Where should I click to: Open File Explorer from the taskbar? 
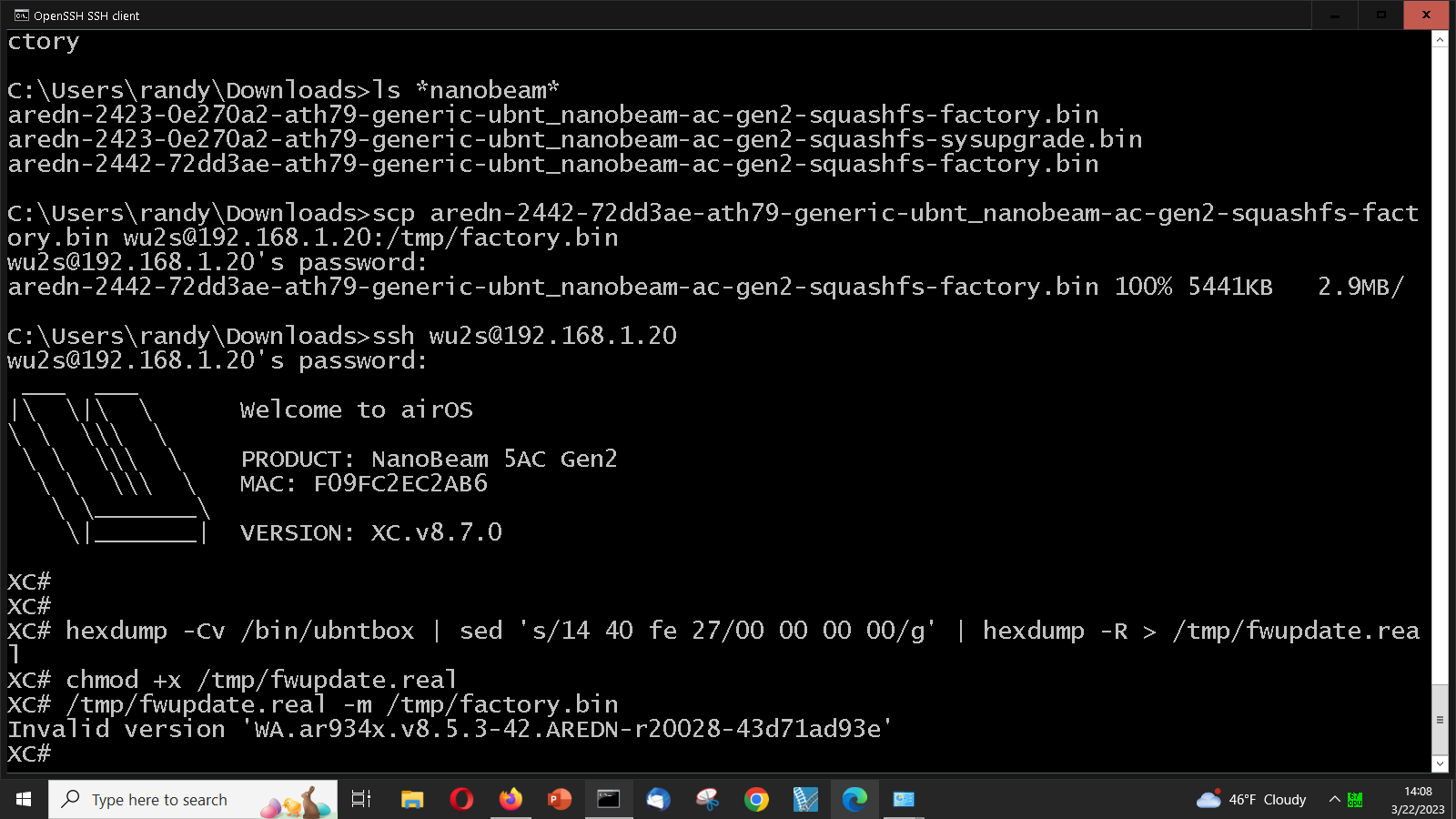coord(412,799)
